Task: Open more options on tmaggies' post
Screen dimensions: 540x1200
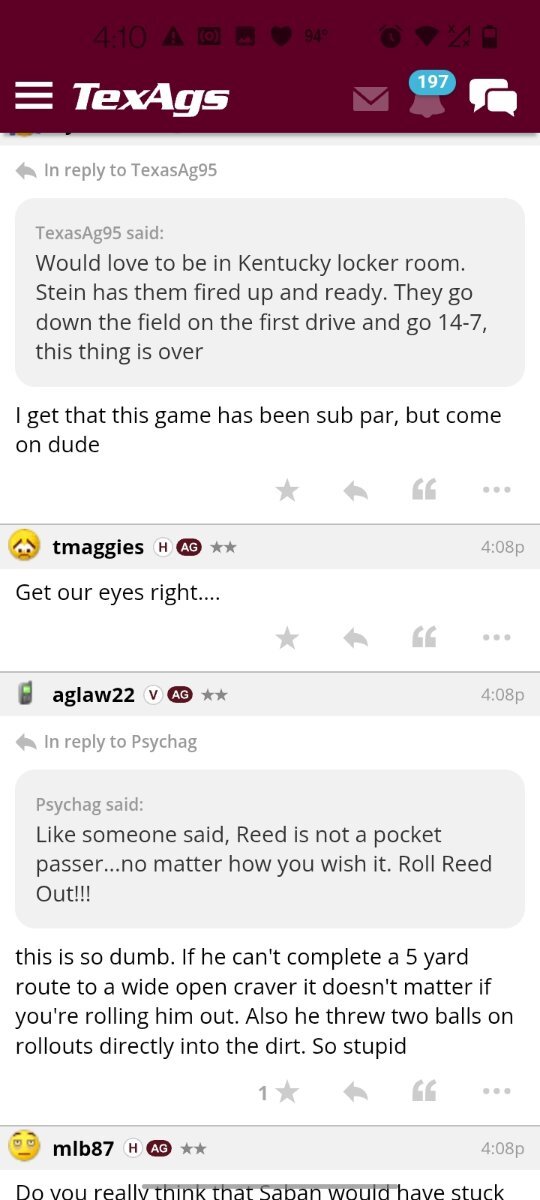Action: pos(496,637)
